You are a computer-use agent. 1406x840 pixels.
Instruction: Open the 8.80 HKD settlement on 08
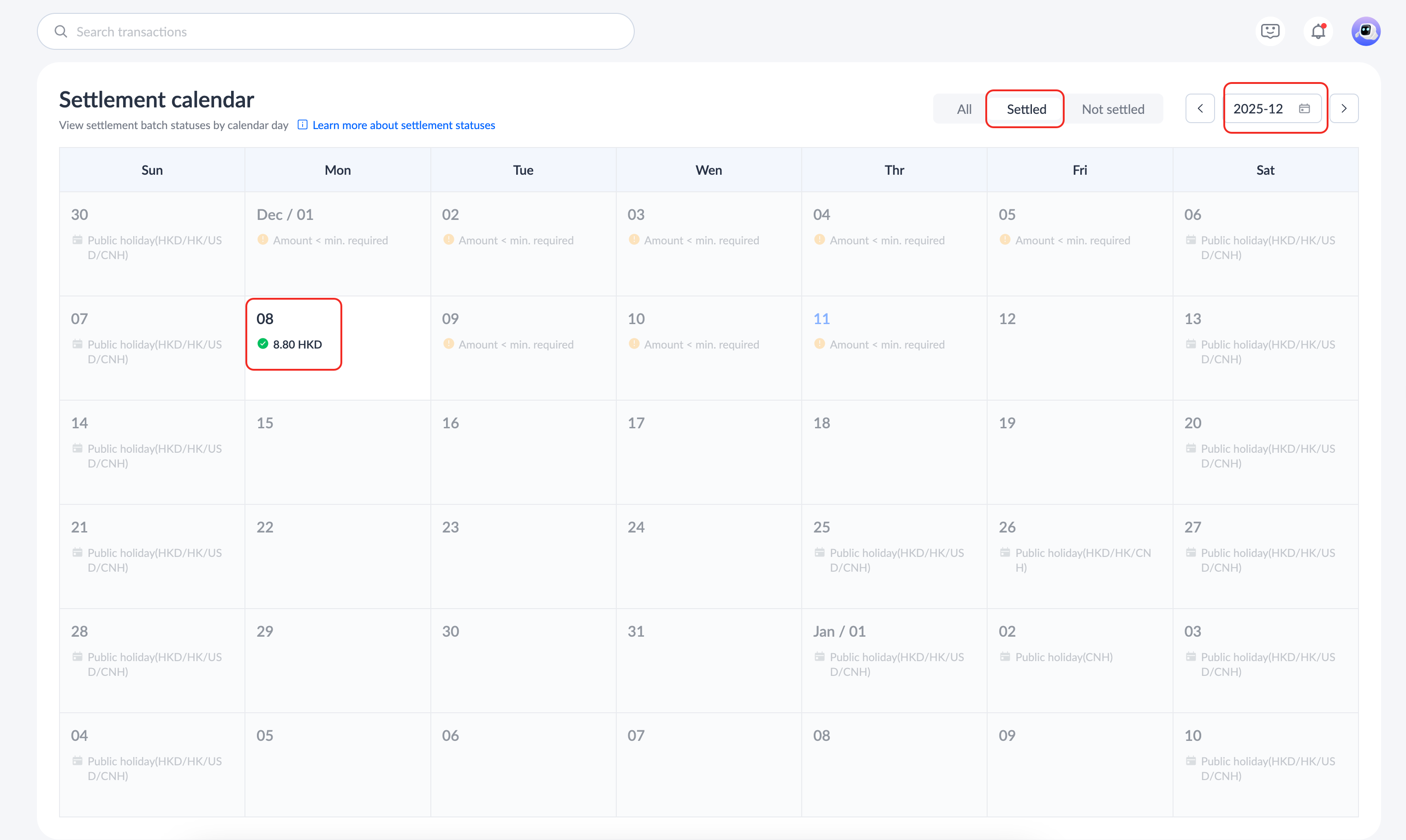297,344
